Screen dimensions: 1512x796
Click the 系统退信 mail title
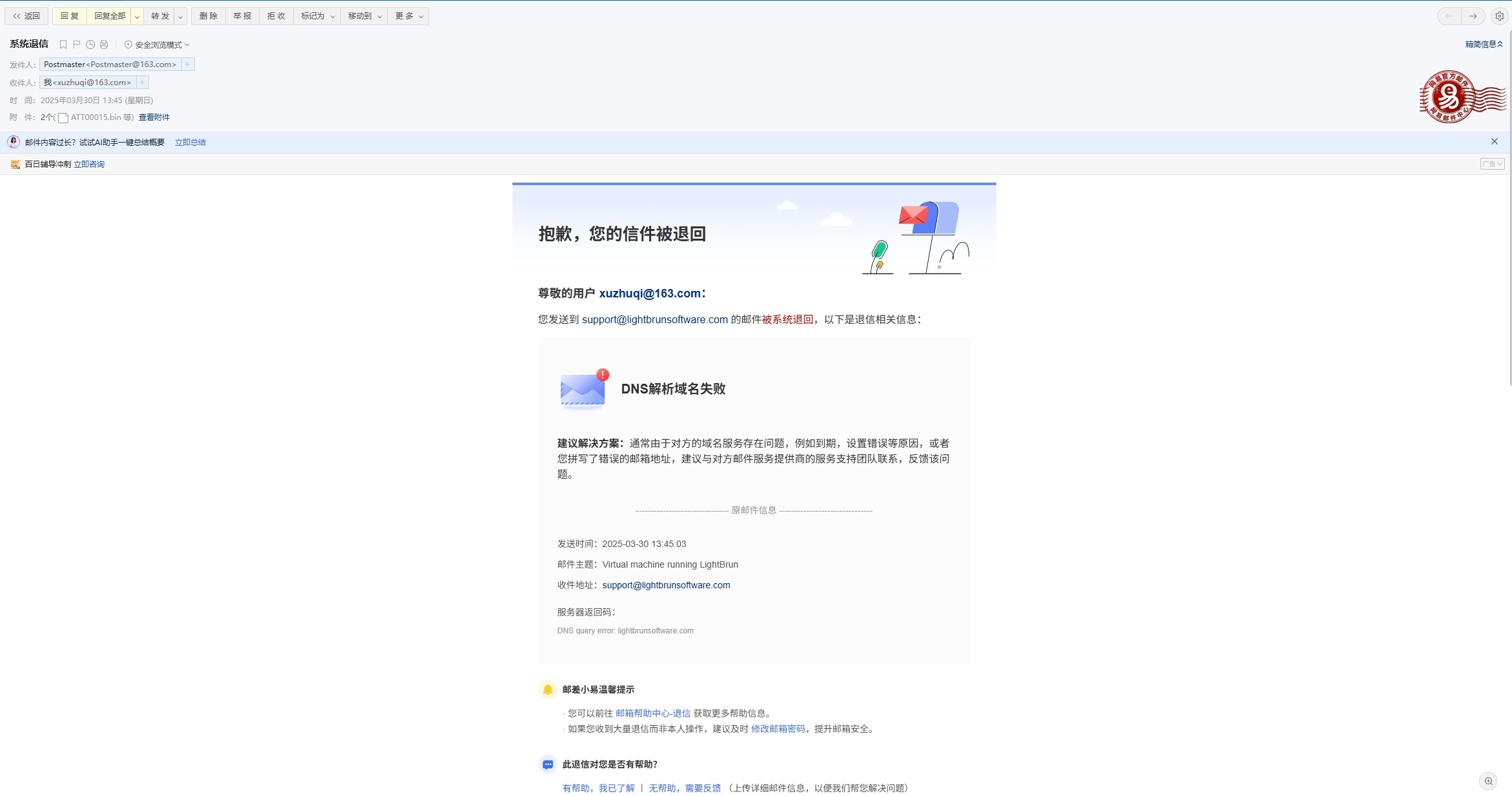[29, 44]
